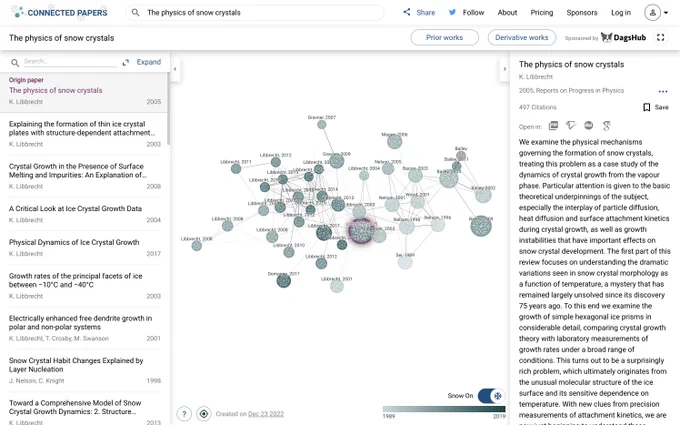The image size is (680, 425).
Task: Click the Libbrecht 2011 graph node
Action: (235, 169)
